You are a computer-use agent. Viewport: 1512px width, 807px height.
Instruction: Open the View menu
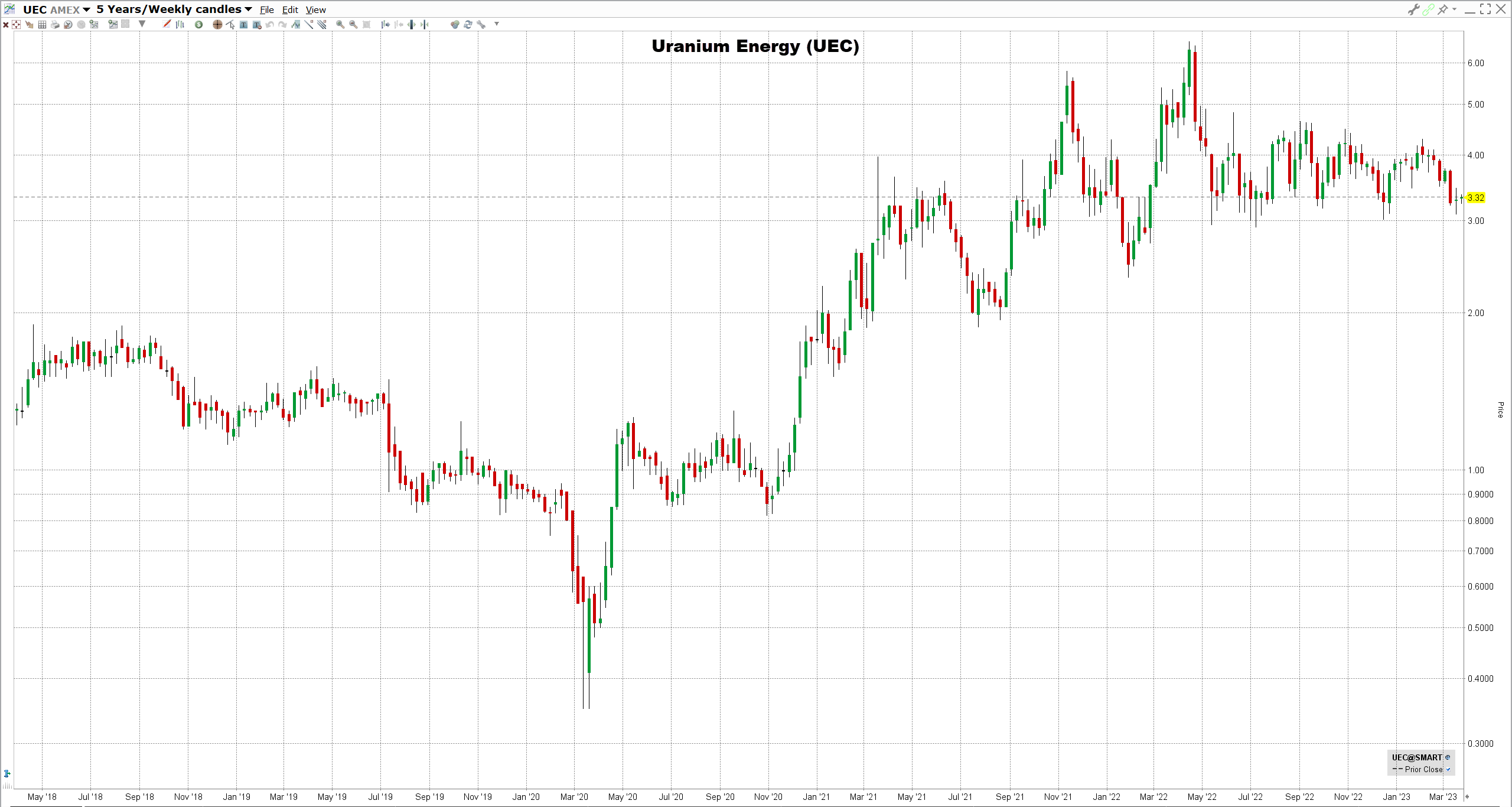[x=315, y=10]
